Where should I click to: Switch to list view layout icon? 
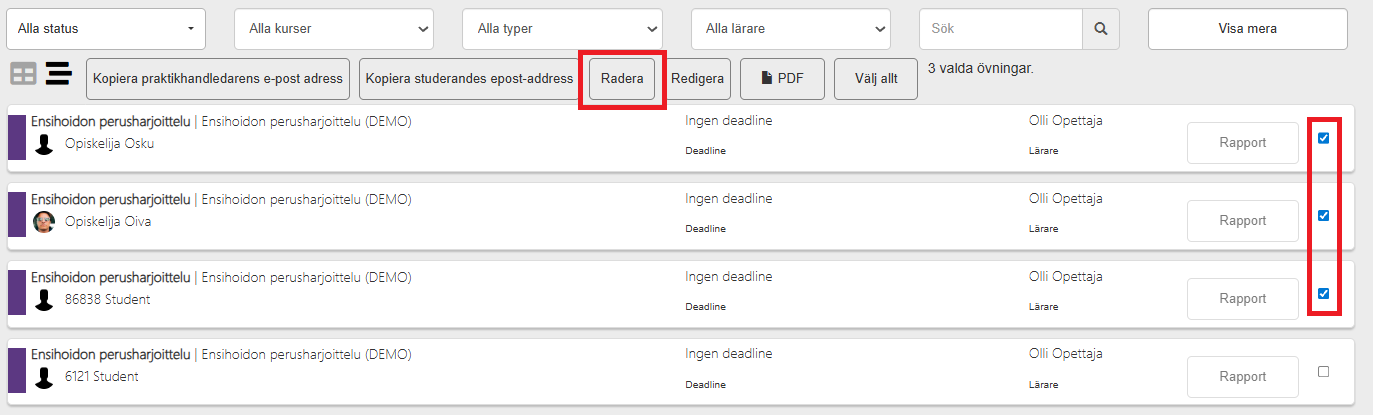59,74
